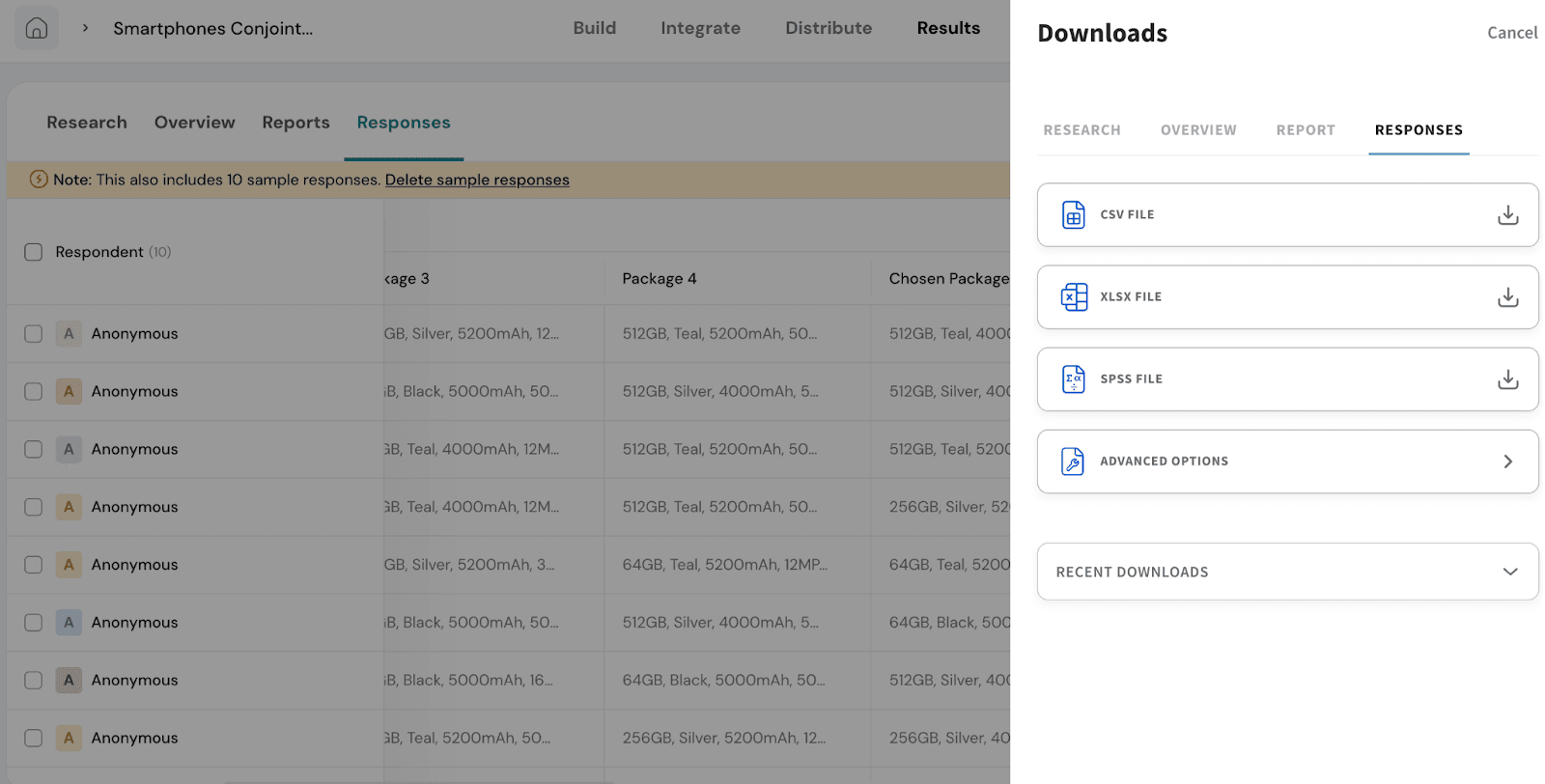Image resolution: width=1545 pixels, height=784 pixels.
Task: Expand the Recent Downloads section
Action: (x=1509, y=572)
